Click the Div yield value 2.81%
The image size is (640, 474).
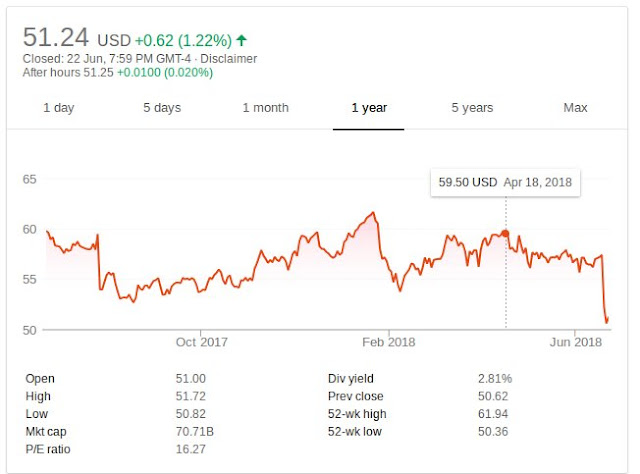click(495, 379)
